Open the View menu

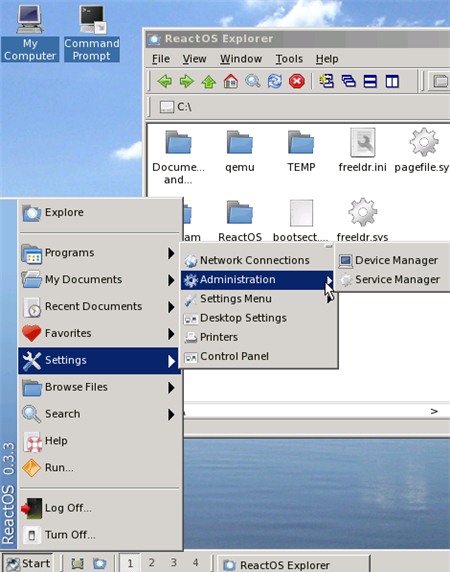[x=194, y=59]
